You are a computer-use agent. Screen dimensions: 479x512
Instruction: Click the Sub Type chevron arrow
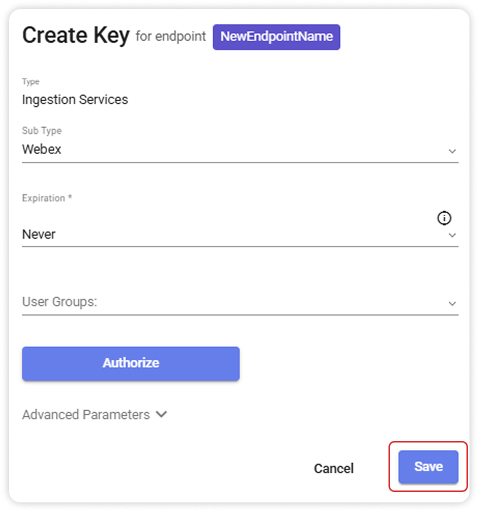point(452,151)
